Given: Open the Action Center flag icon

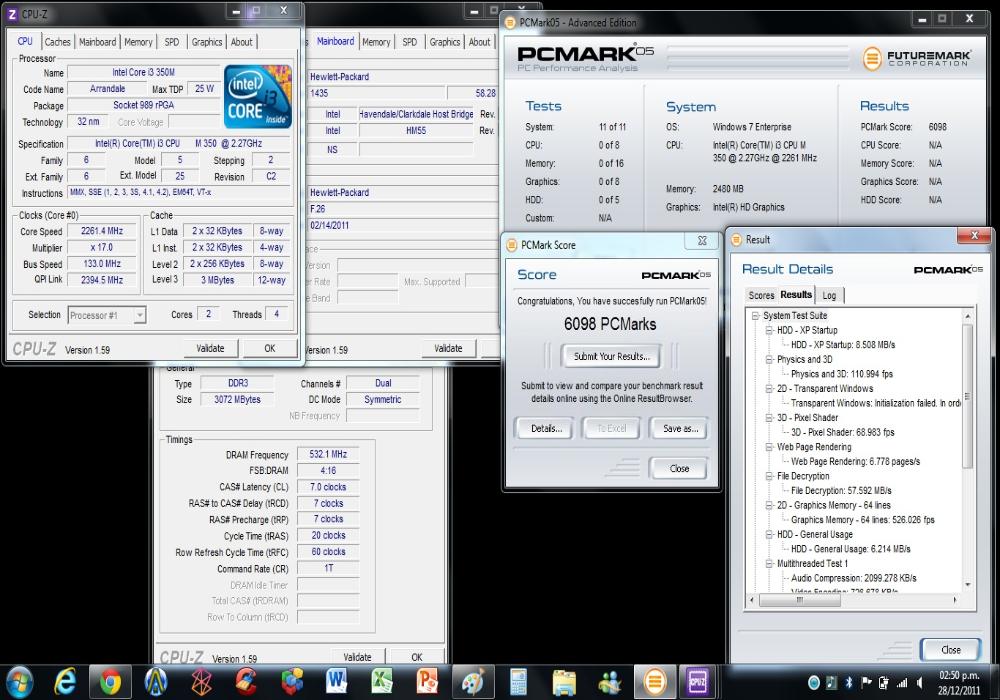Looking at the screenshot, I should click(866, 683).
